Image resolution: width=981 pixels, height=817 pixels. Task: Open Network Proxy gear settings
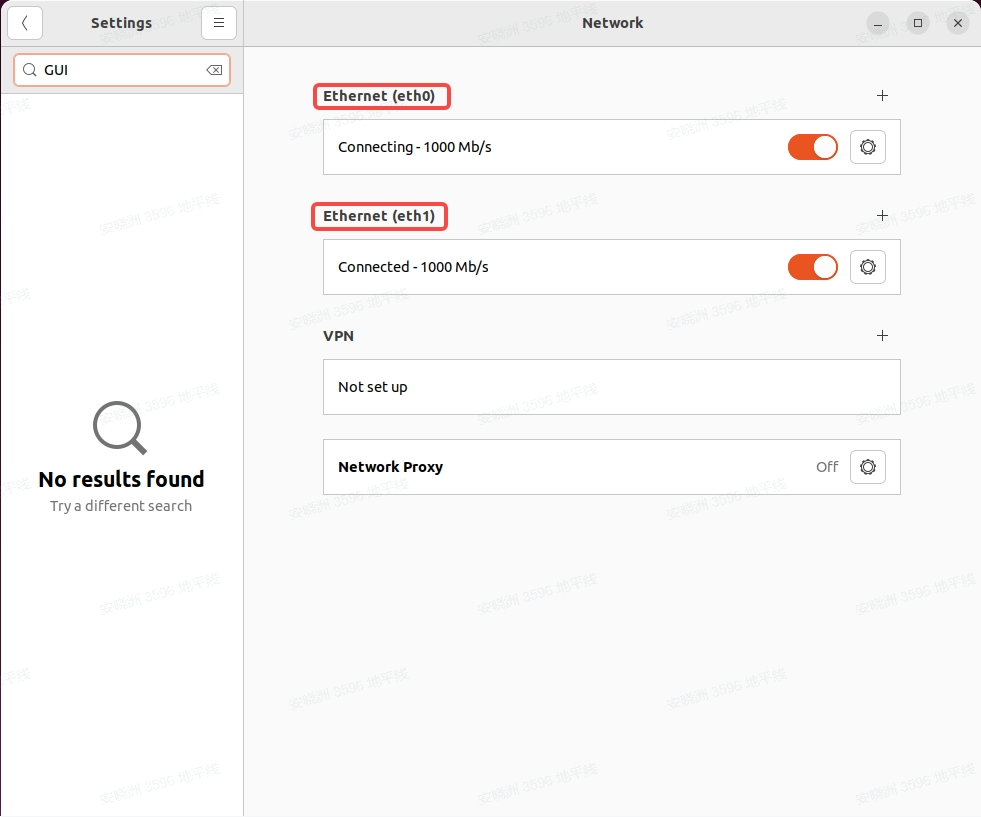(x=867, y=467)
